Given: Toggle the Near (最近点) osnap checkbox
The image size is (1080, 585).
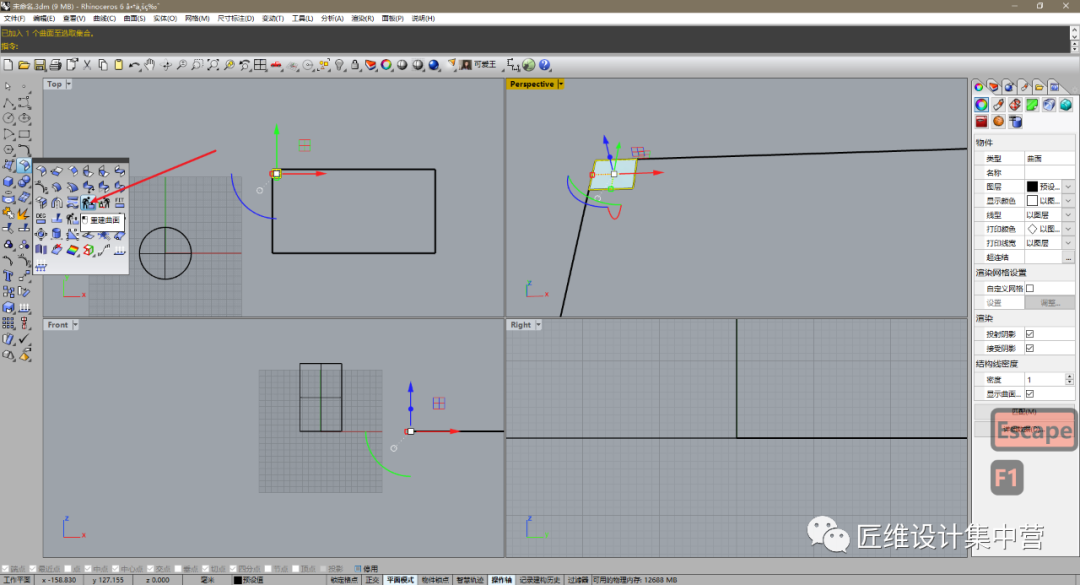Looking at the screenshot, I should (33, 569).
